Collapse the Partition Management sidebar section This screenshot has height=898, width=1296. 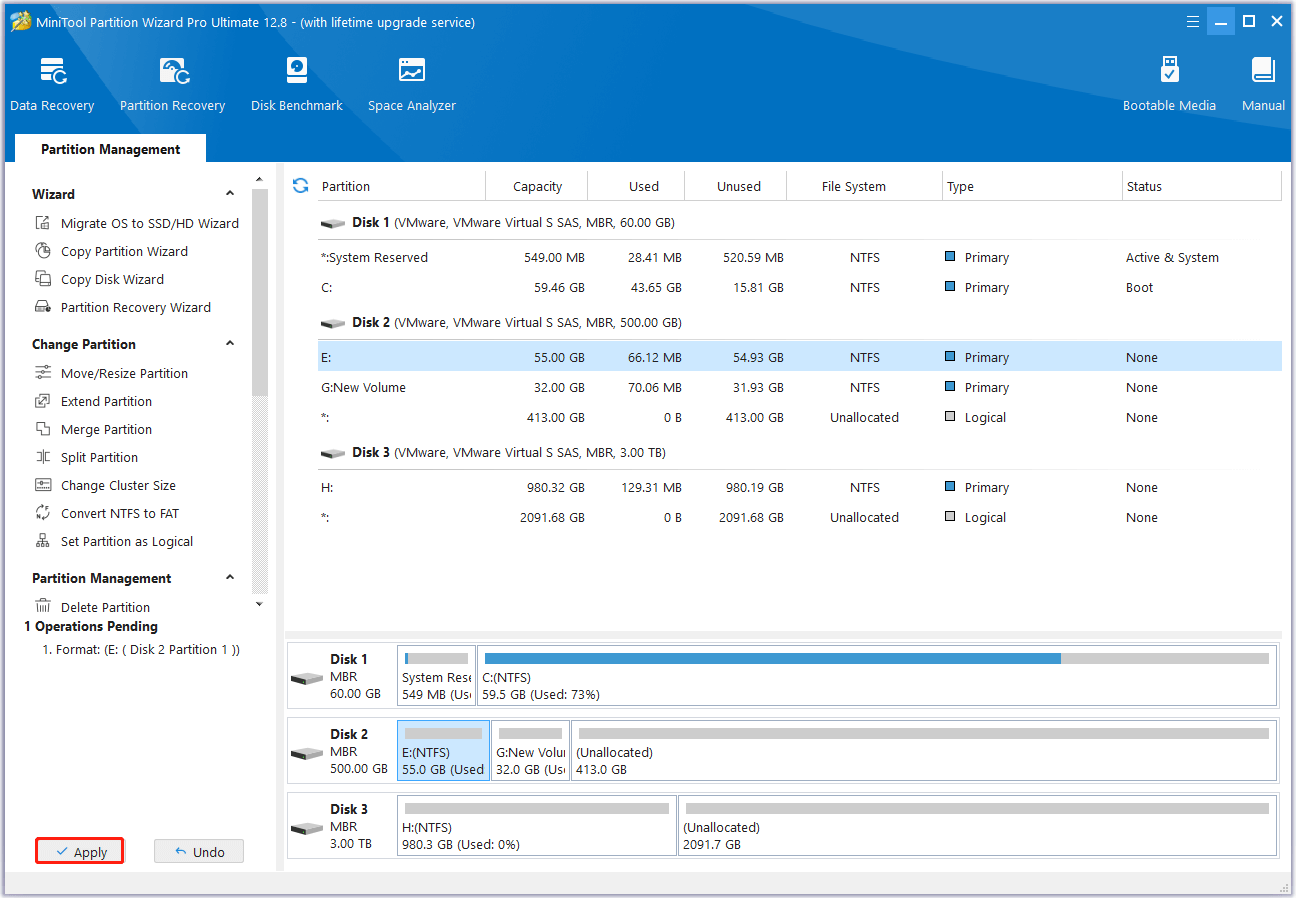point(230,578)
